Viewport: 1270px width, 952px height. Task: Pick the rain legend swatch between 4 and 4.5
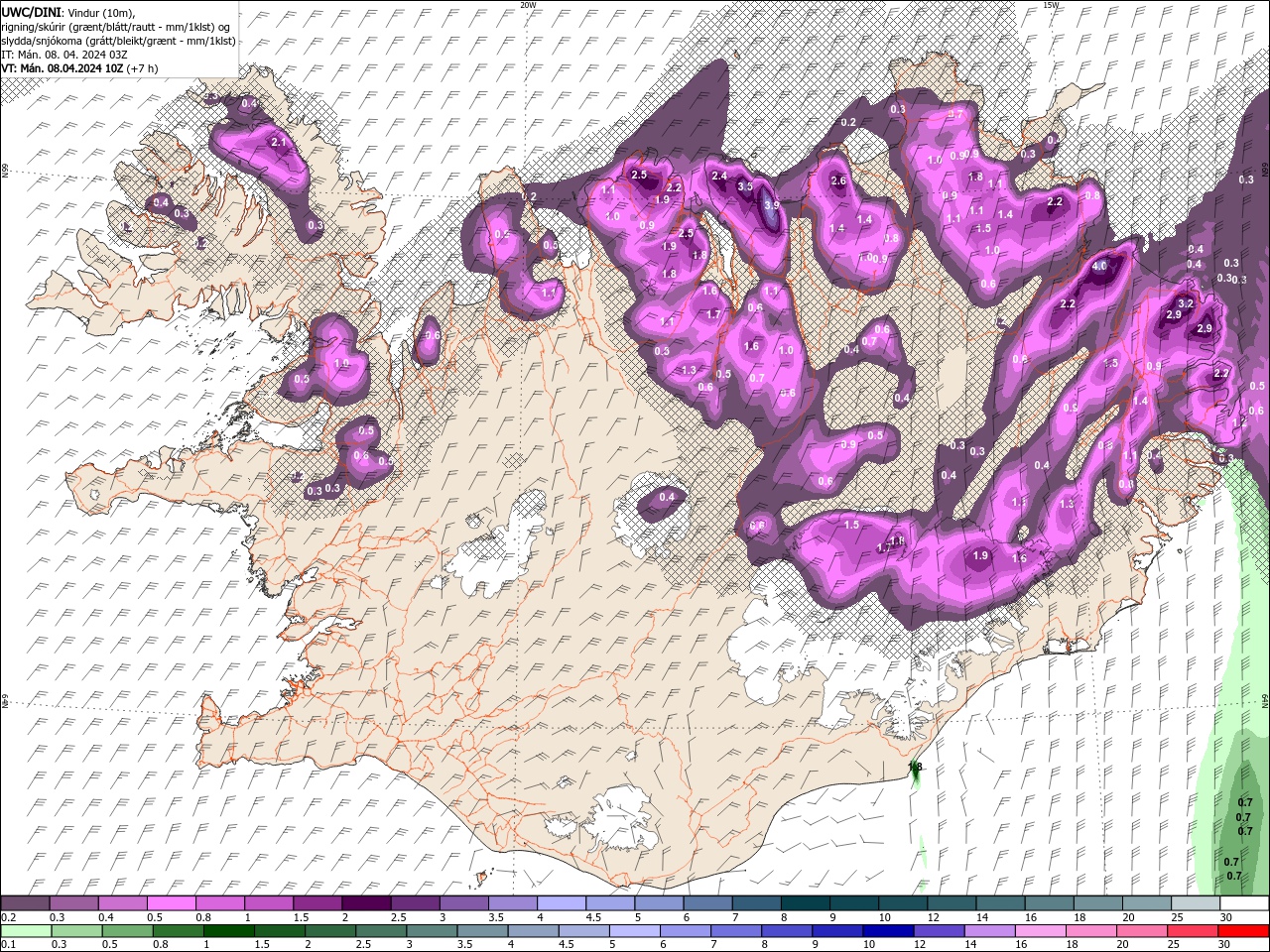click(x=532, y=931)
